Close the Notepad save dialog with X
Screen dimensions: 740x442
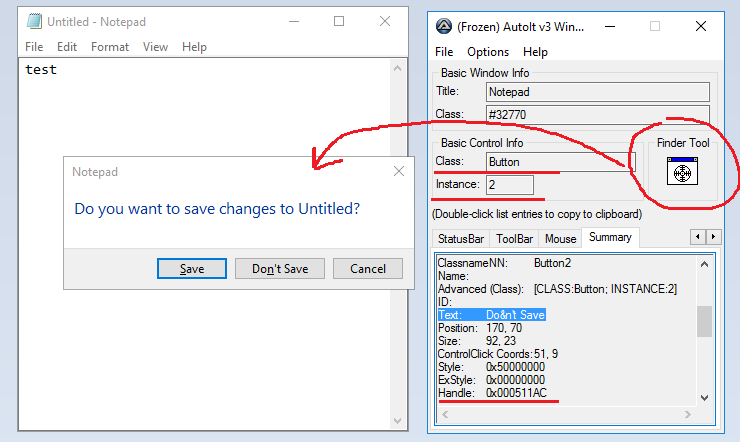coord(399,171)
